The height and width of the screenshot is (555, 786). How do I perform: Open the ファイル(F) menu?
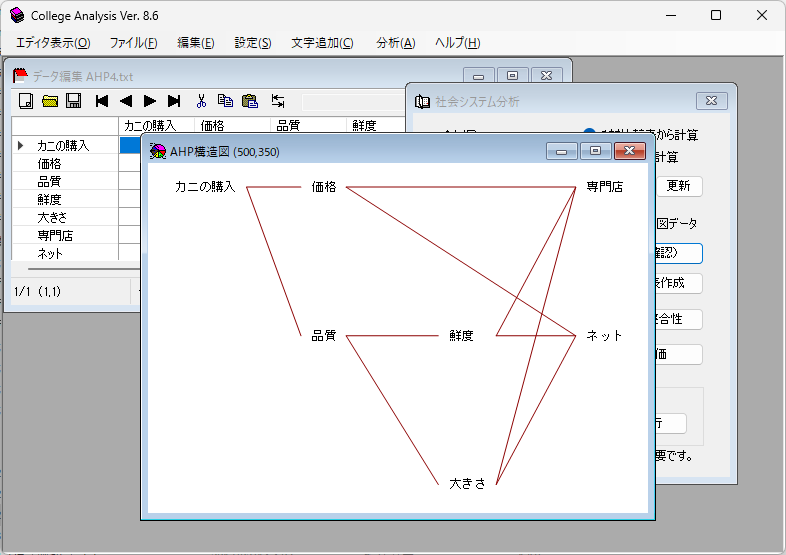point(133,43)
